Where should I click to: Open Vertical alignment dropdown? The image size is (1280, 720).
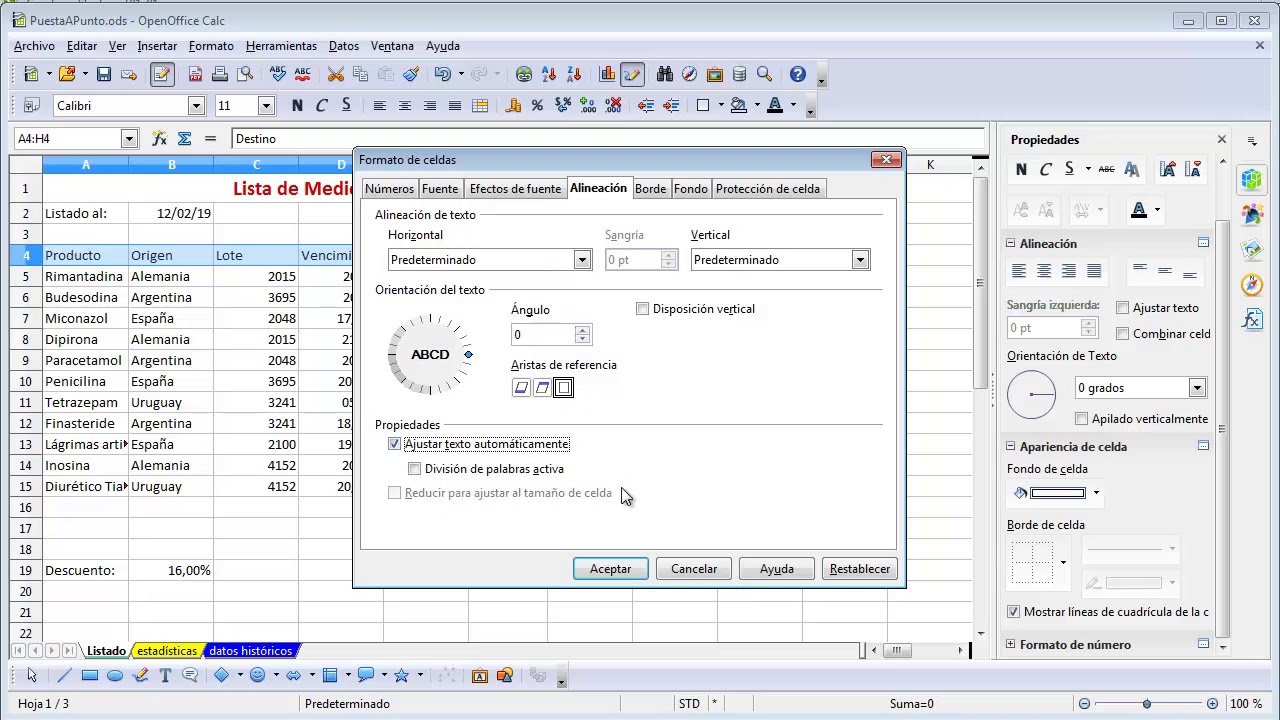click(x=860, y=260)
